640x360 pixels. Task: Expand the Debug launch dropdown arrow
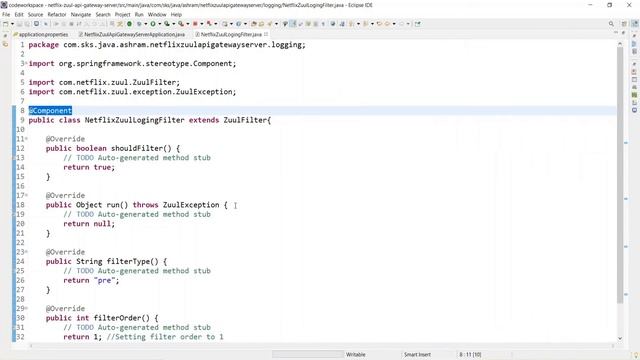click(145, 24)
